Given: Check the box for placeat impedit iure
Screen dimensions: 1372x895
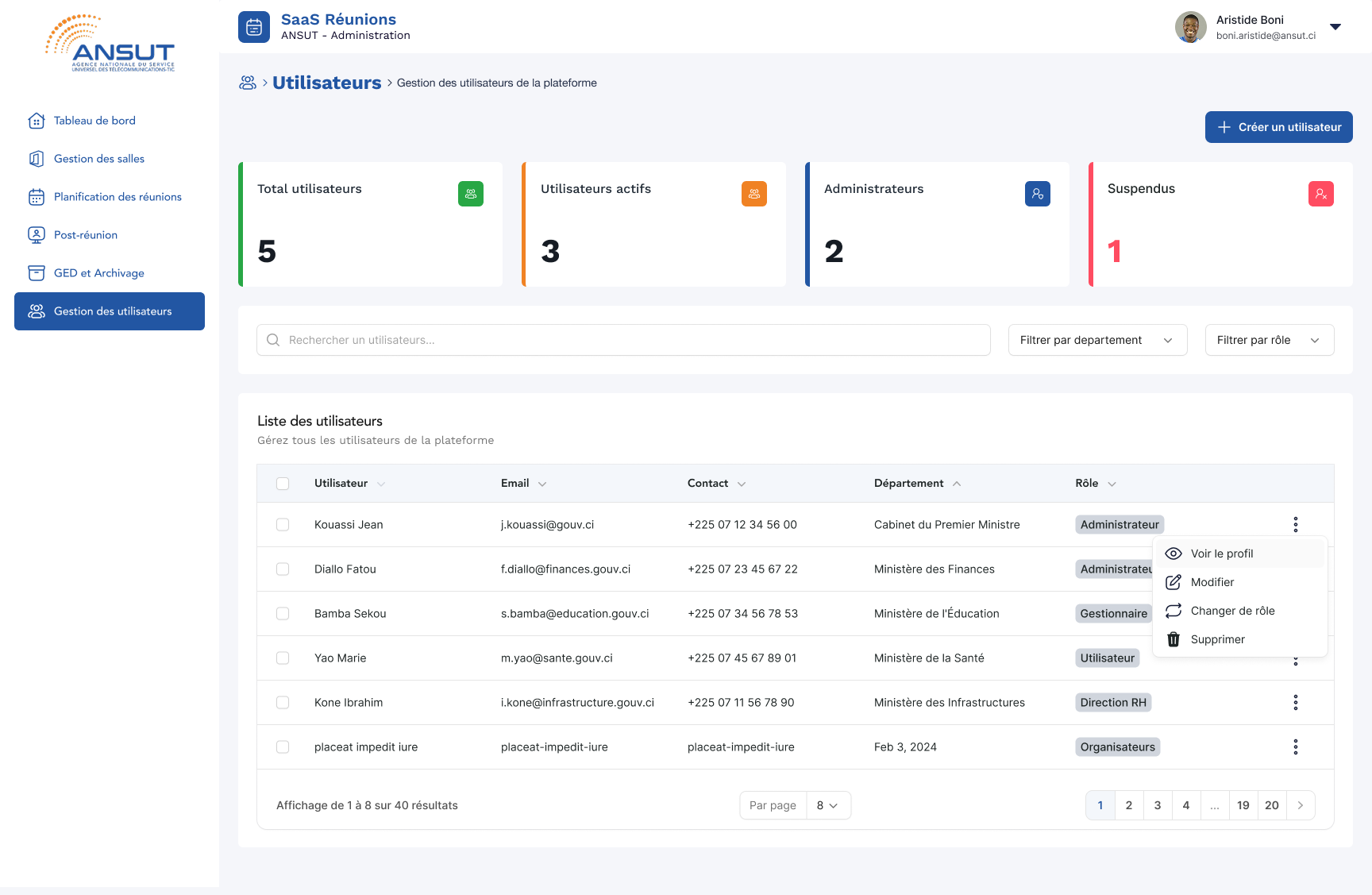Looking at the screenshot, I should [283, 747].
